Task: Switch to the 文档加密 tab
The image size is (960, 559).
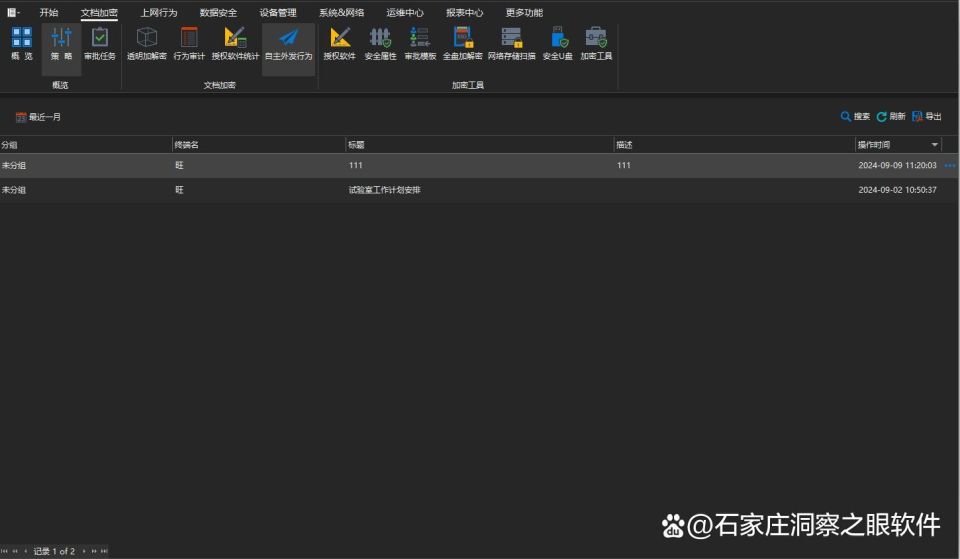Action: coord(99,12)
